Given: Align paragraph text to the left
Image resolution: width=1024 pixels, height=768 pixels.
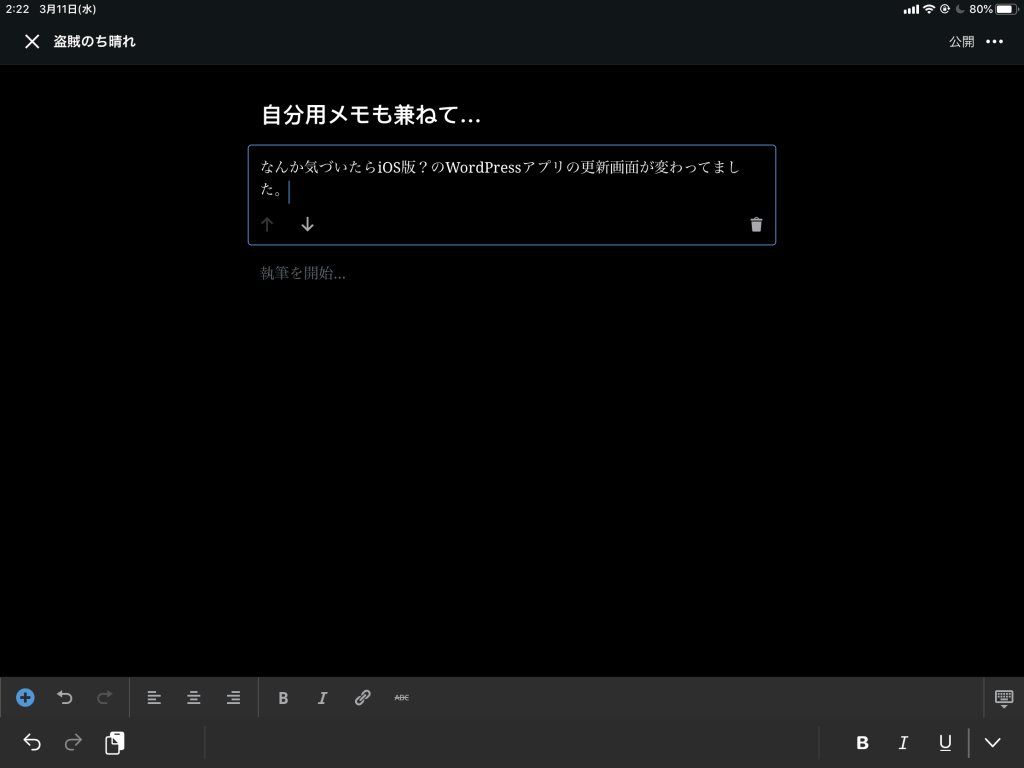Looking at the screenshot, I should pyautogui.click(x=154, y=698).
